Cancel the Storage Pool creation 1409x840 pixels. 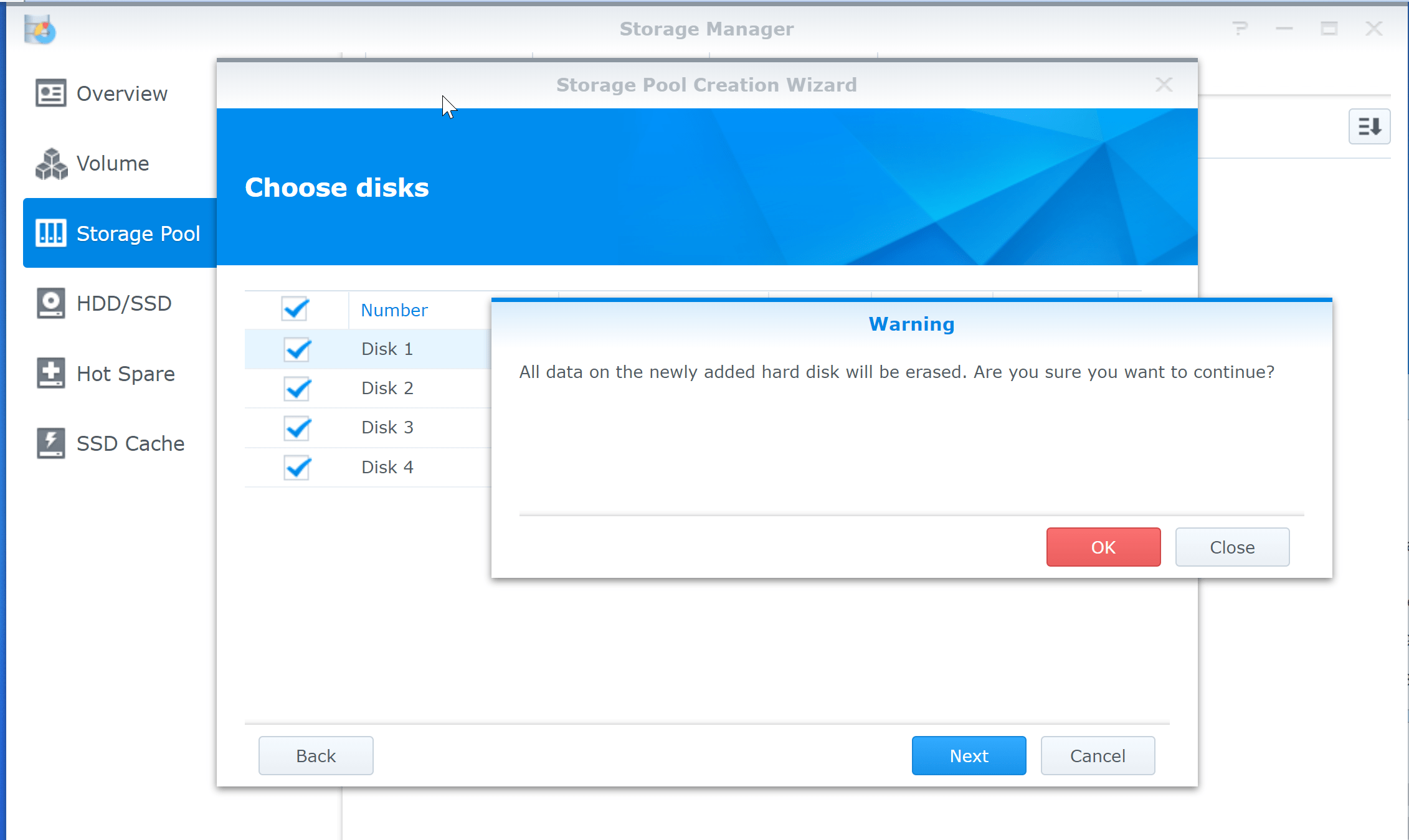(x=1098, y=755)
